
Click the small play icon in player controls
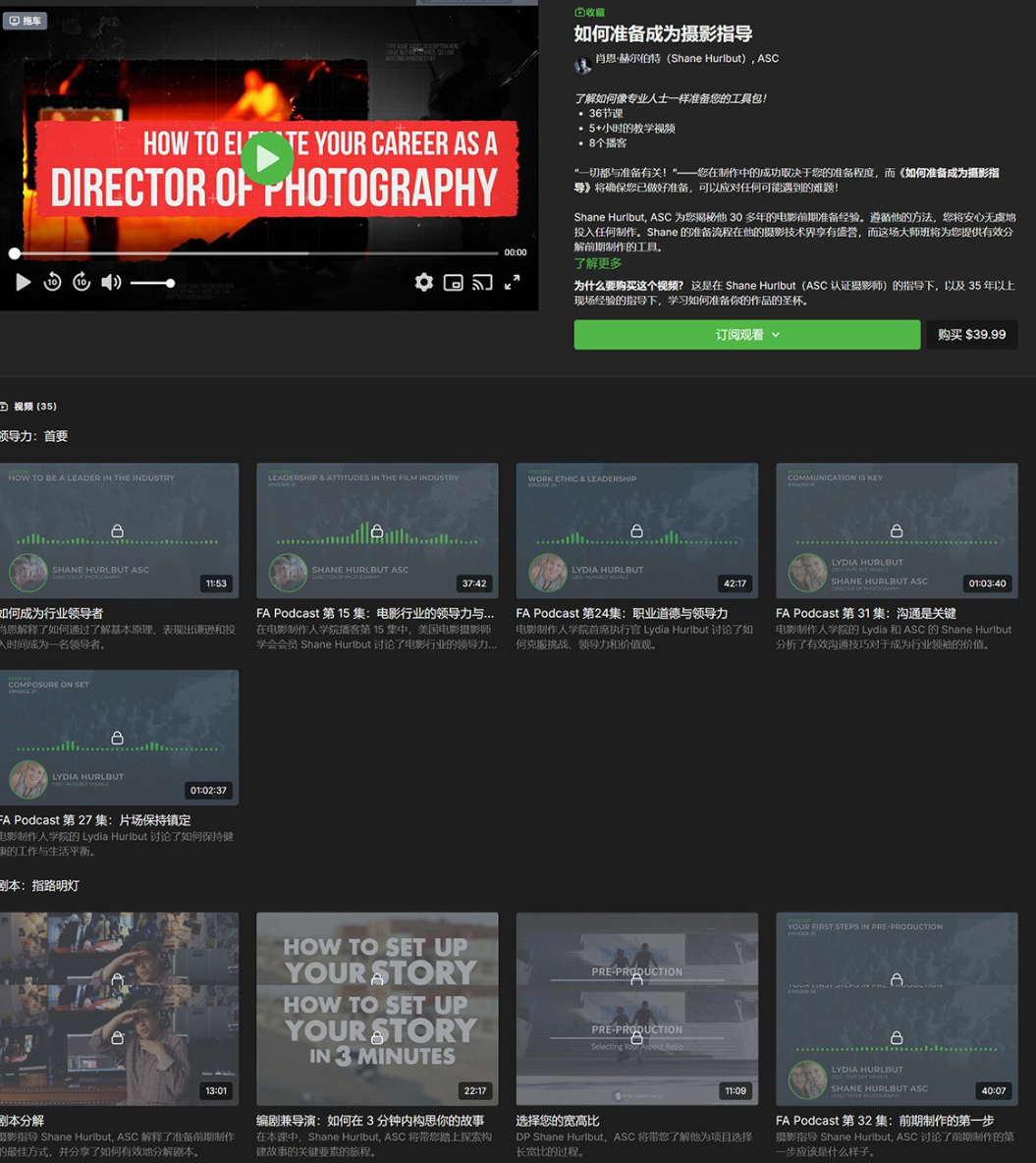(23, 283)
